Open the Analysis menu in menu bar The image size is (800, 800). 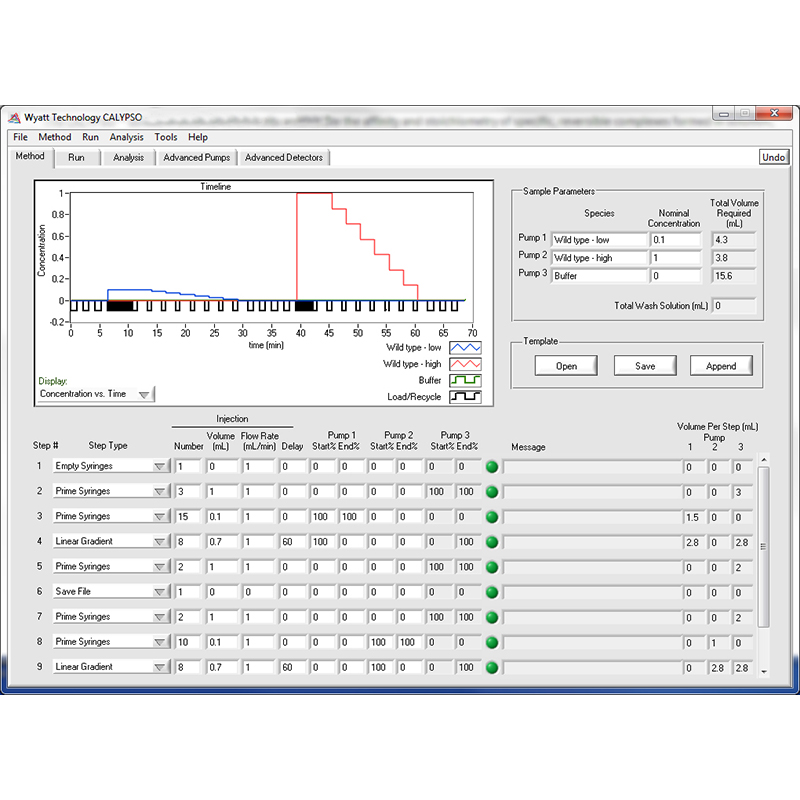coord(127,137)
